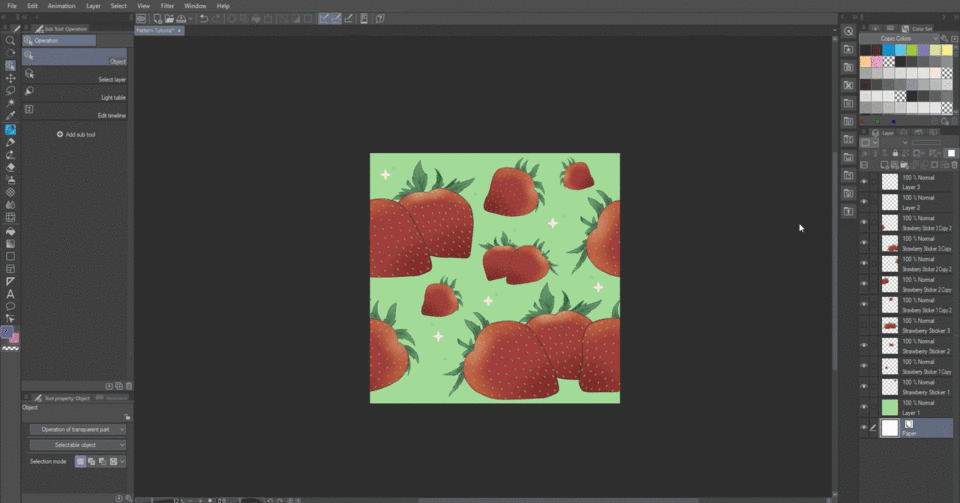The image size is (960, 503).
Task: Select new selection mode icon
Action: [80, 461]
